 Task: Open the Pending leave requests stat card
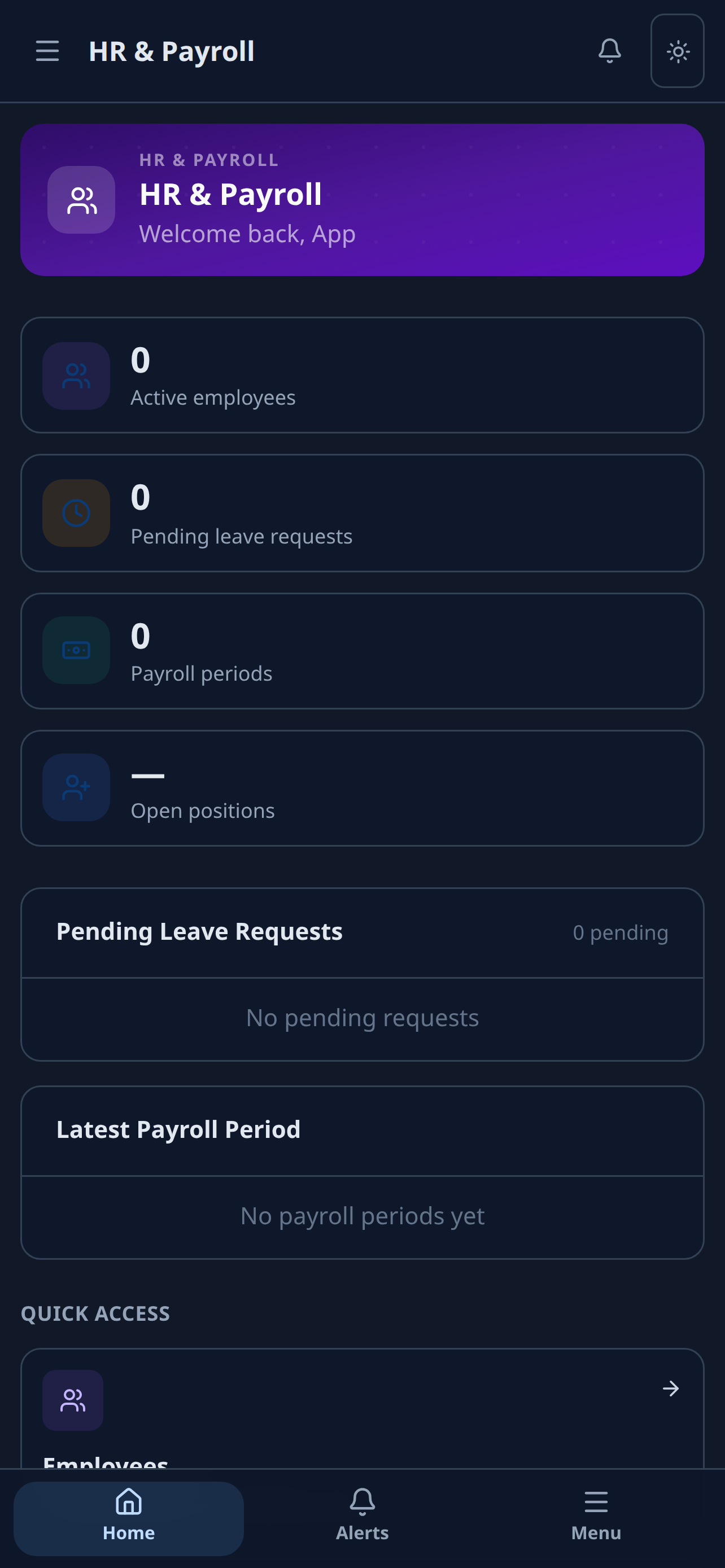[362, 513]
